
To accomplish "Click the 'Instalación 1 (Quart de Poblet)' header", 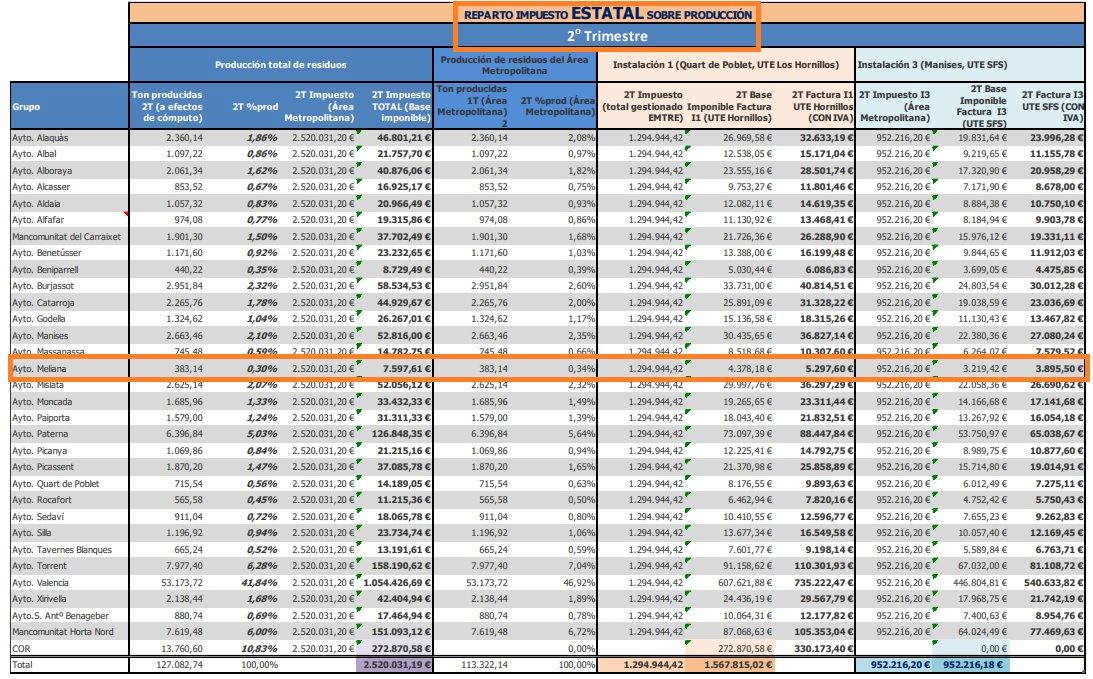I will coord(725,64).
